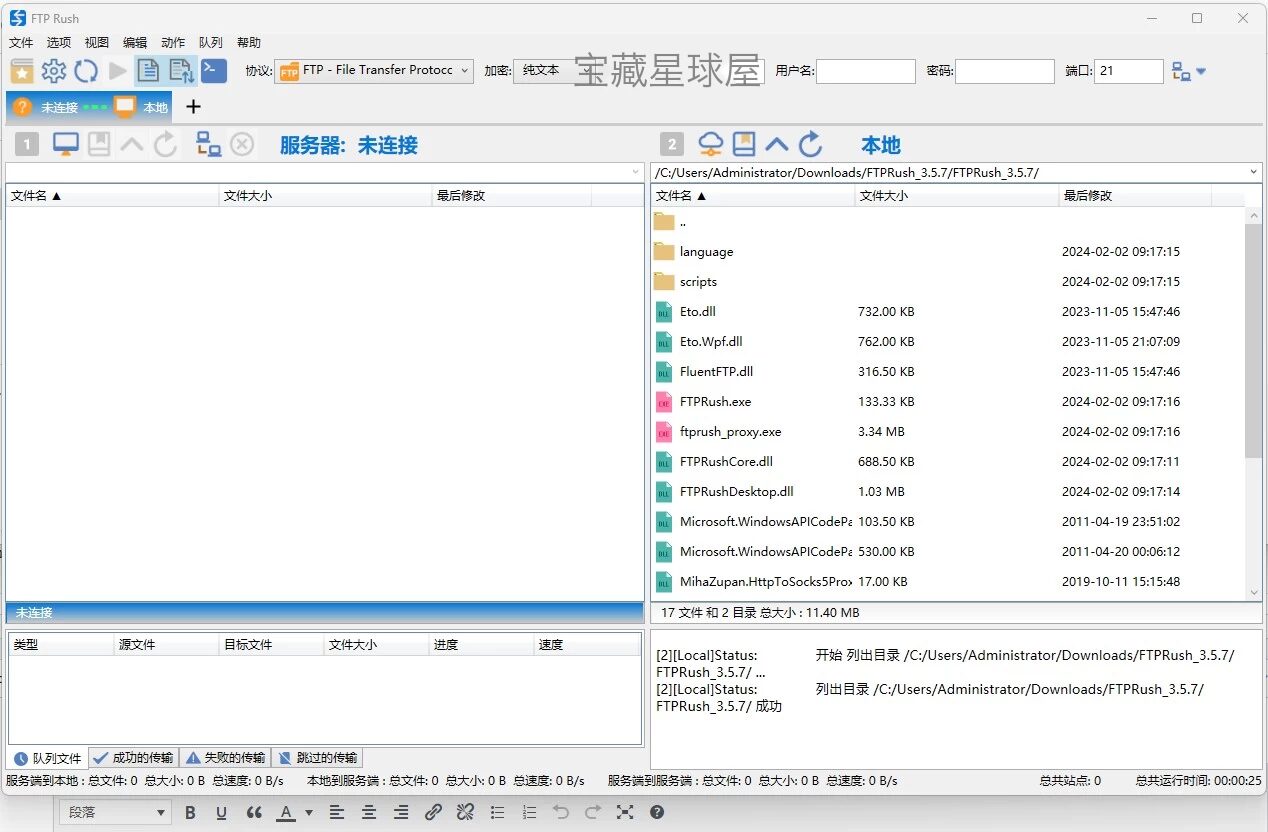Viewport: 1268px width, 832px height.
Task: Select the 未连接 / 本地 session tab
Action: point(90,106)
